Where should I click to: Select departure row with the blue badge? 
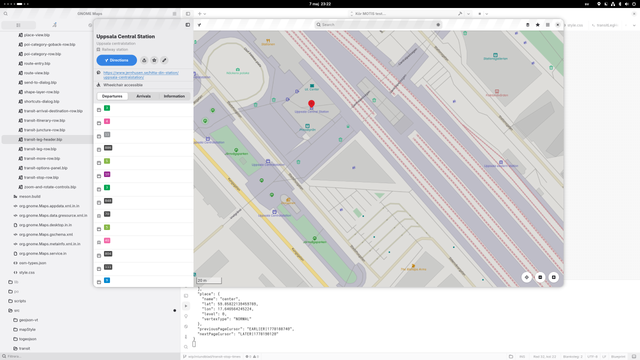(x=144, y=281)
